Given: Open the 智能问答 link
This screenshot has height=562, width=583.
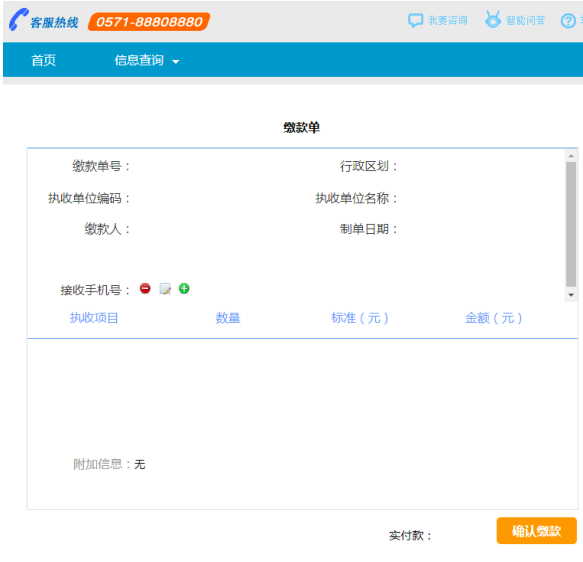Looking at the screenshot, I should (x=525, y=20).
